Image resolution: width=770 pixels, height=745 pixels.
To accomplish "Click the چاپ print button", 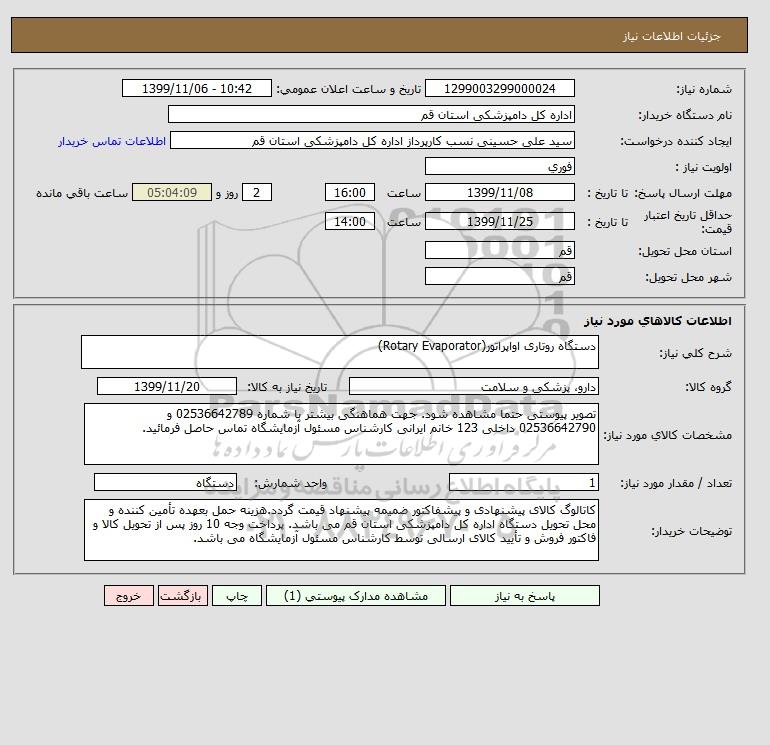I will pyautogui.click(x=237, y=596).
